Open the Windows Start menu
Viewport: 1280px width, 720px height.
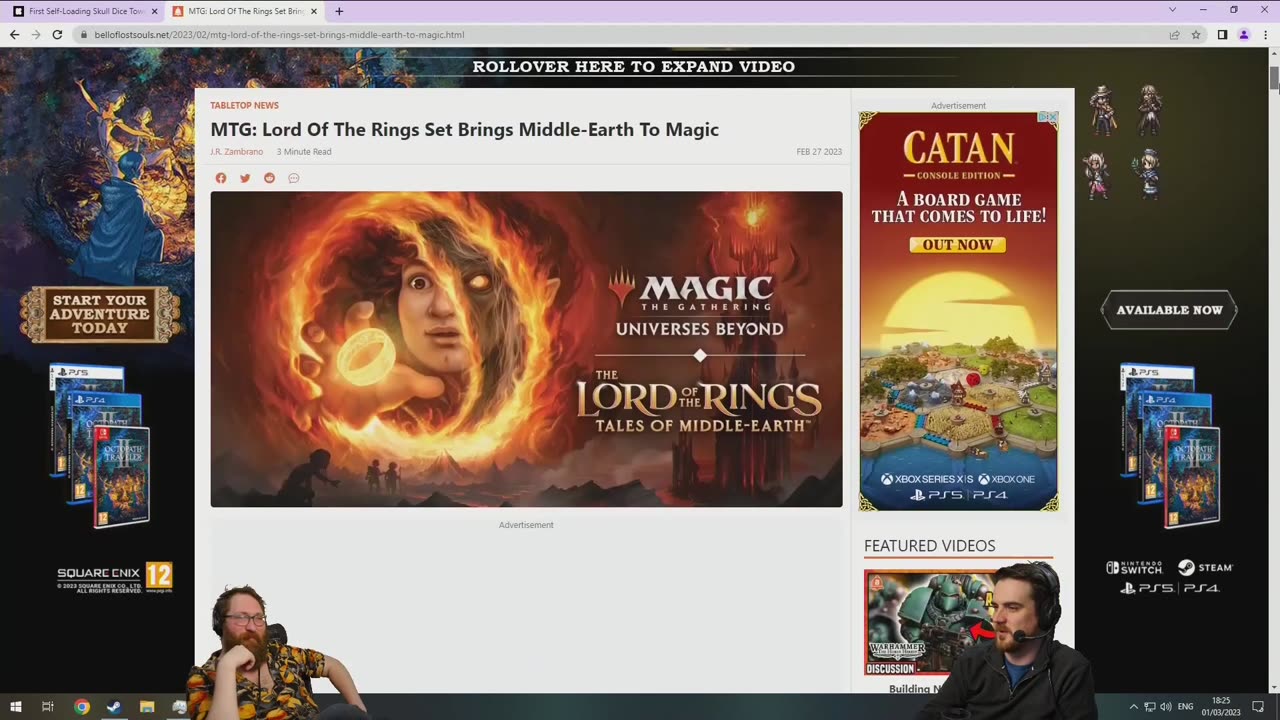pos(15,707)
